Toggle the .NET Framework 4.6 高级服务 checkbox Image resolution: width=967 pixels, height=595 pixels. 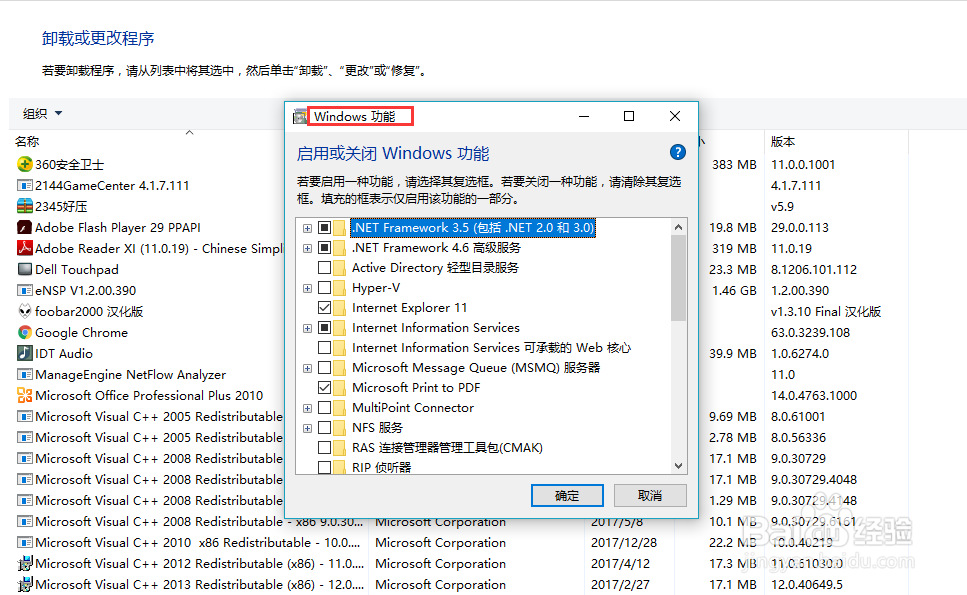[324, 248]
